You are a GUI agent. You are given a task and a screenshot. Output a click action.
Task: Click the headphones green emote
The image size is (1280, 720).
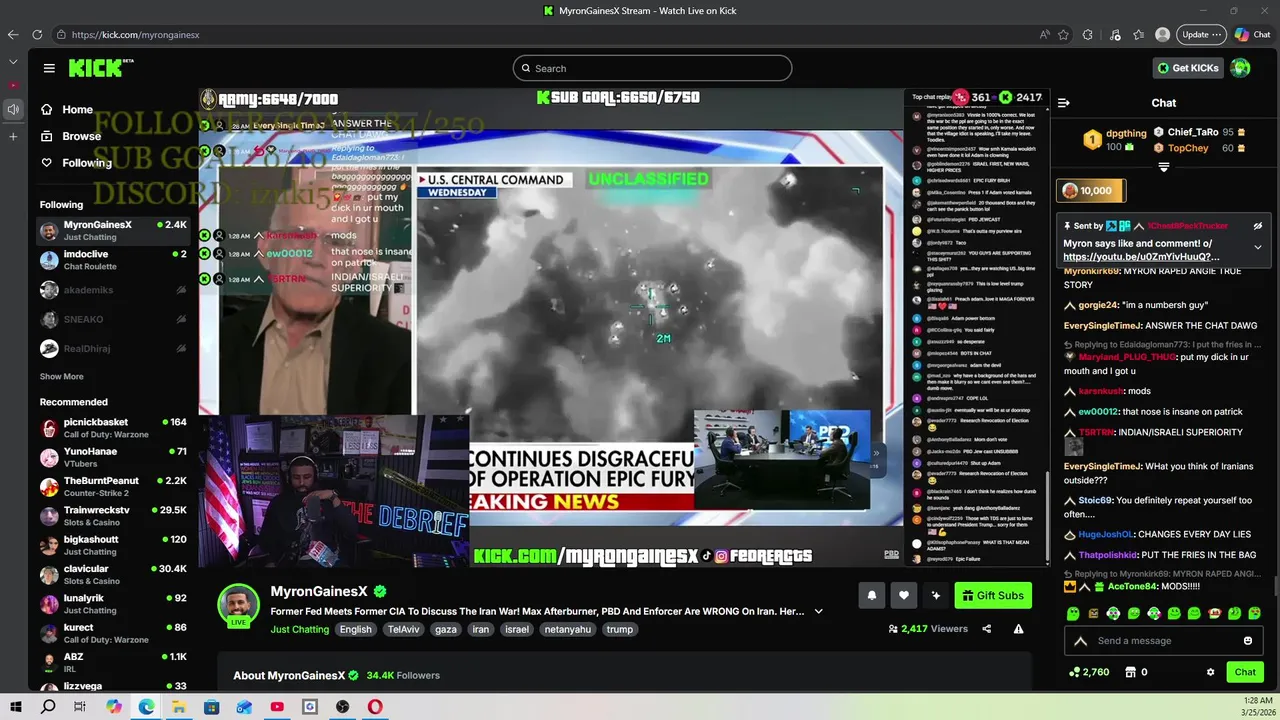coord(1114,613)
